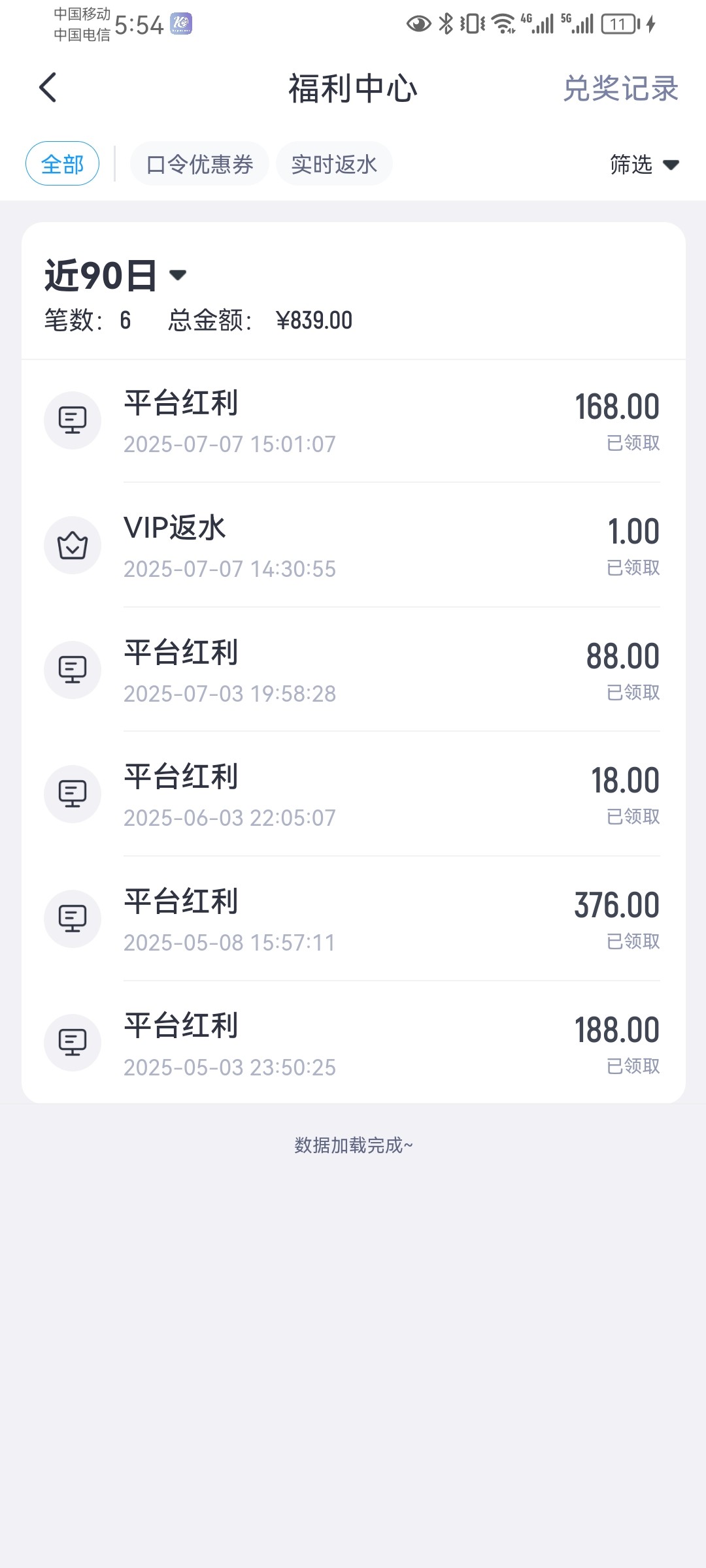Tap total amount ¥839.00
Image resolution: width=706 pixels, height=1568 pixels.
pyautogui.click(x=314, y=321)
